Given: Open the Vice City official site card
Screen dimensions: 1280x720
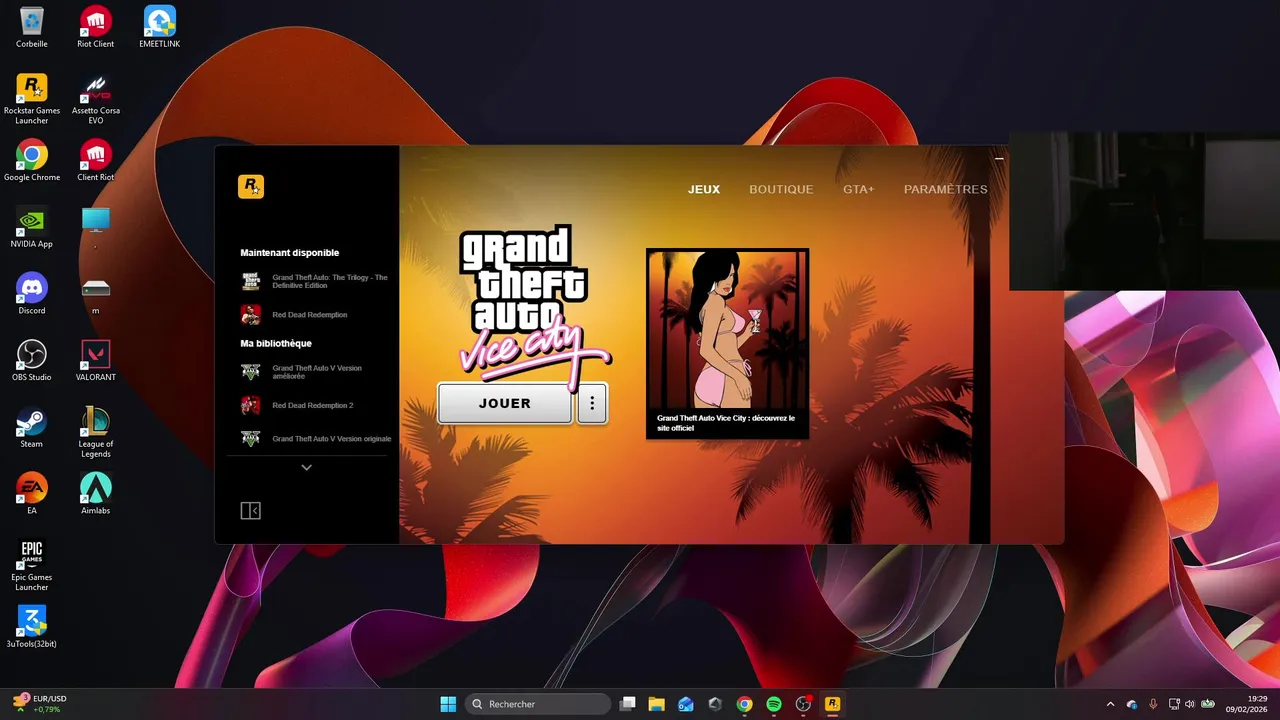Looking at the screenshot, I should coord(727,343).
